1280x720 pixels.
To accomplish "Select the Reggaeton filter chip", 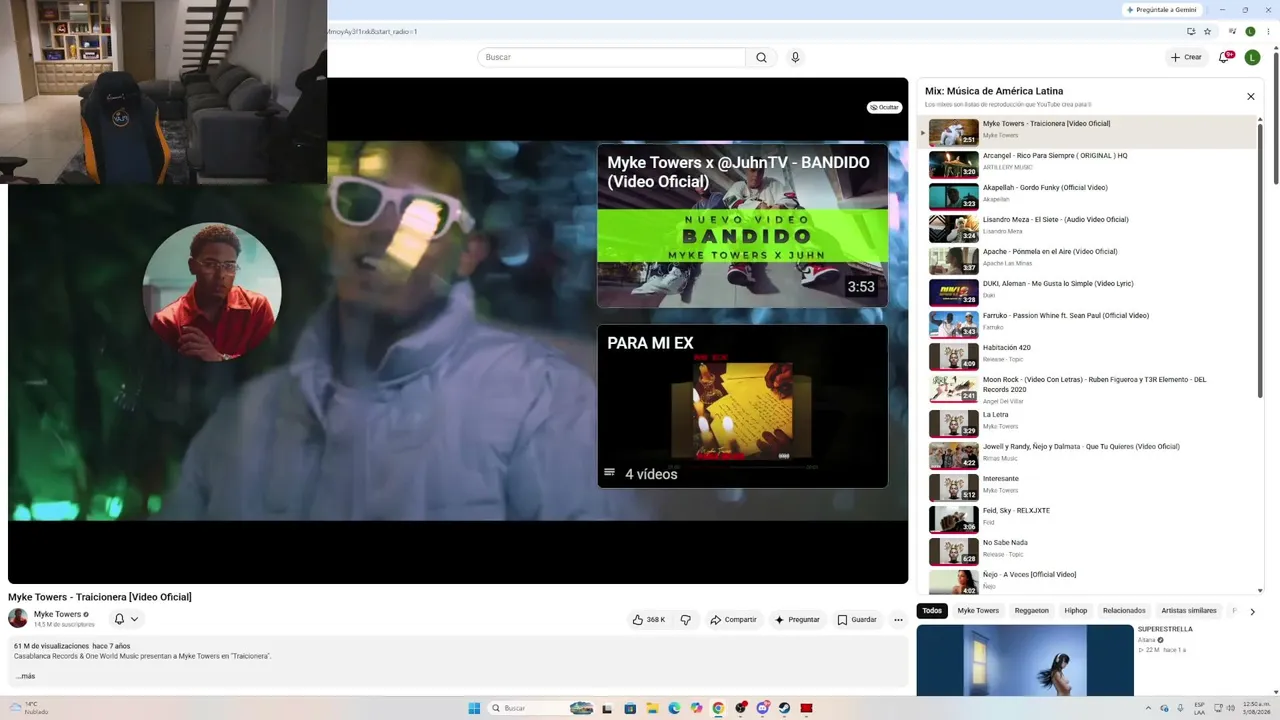I will click(x=1032, y=610).
